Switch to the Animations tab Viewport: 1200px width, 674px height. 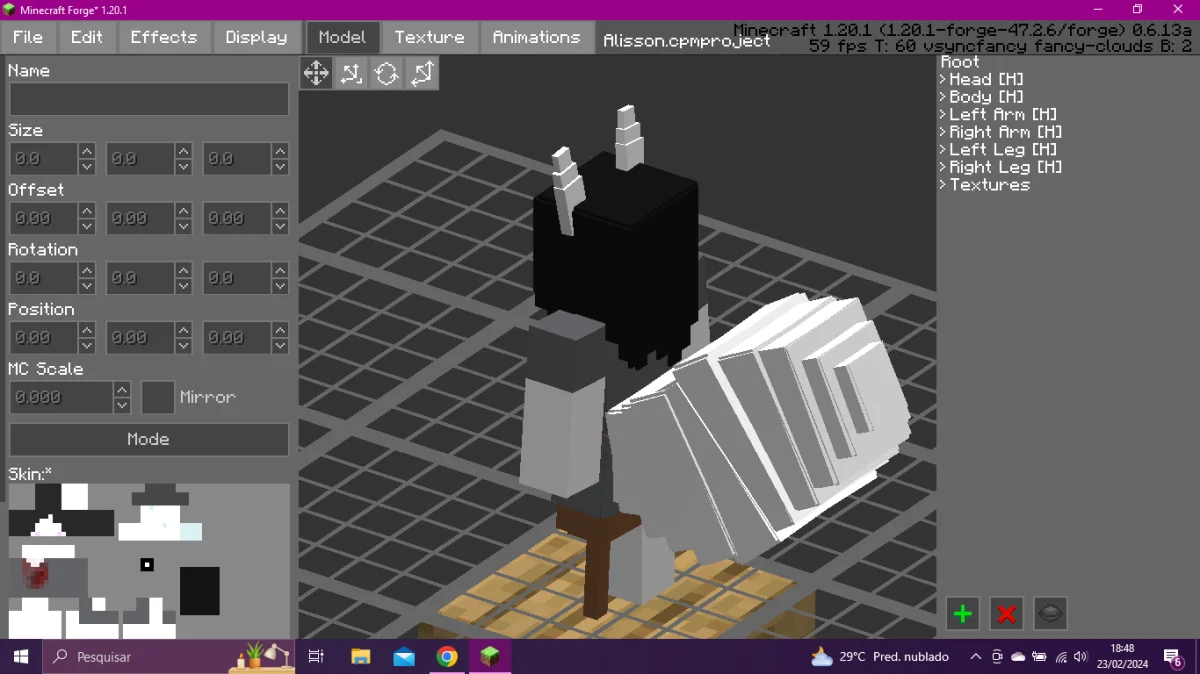[536, 37]
